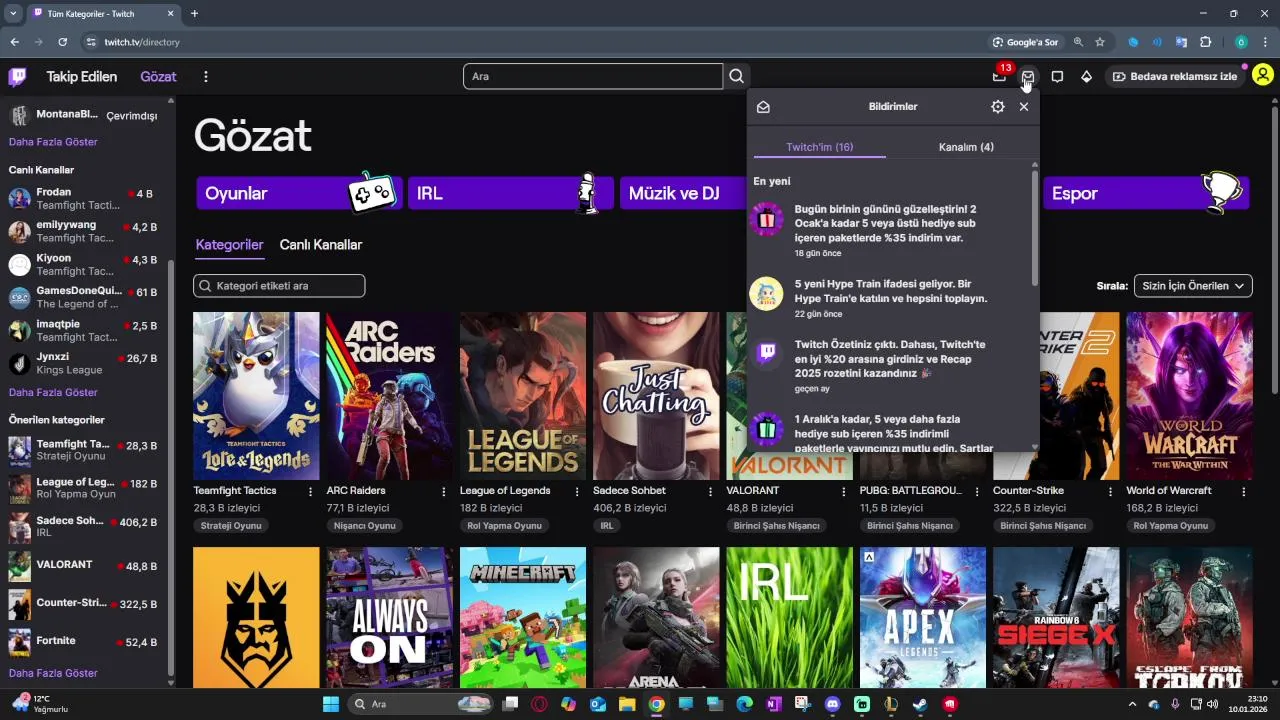This screenshot has width=1280, height=720.
Task: Open the Twitch home logo
Action: pyautogui.click(x=18, y=76)
